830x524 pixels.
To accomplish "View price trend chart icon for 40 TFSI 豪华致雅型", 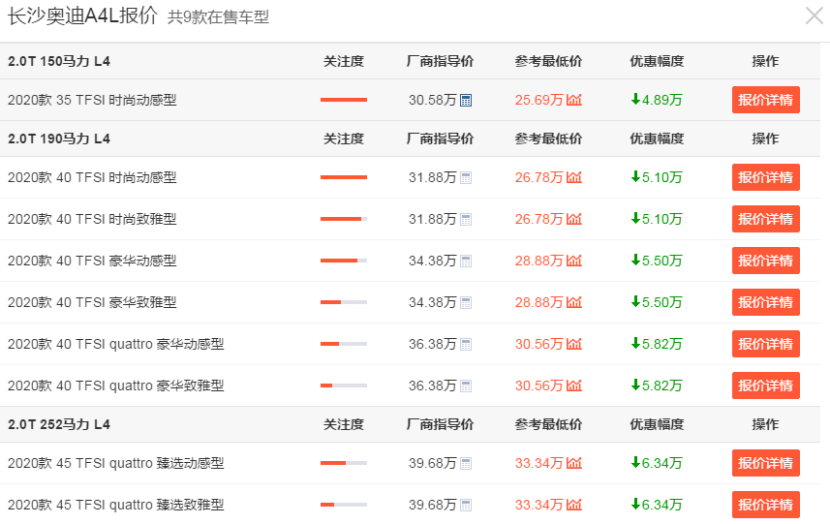I will (x=574, y=302).
